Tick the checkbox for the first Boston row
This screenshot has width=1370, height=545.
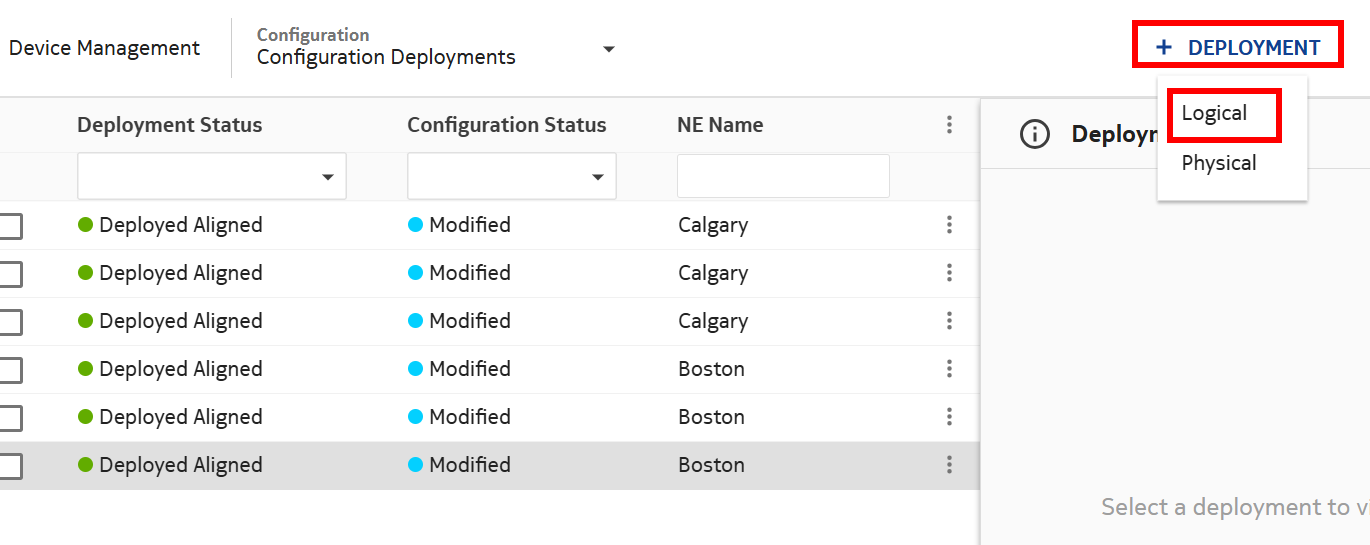click(x=10, y=370)
